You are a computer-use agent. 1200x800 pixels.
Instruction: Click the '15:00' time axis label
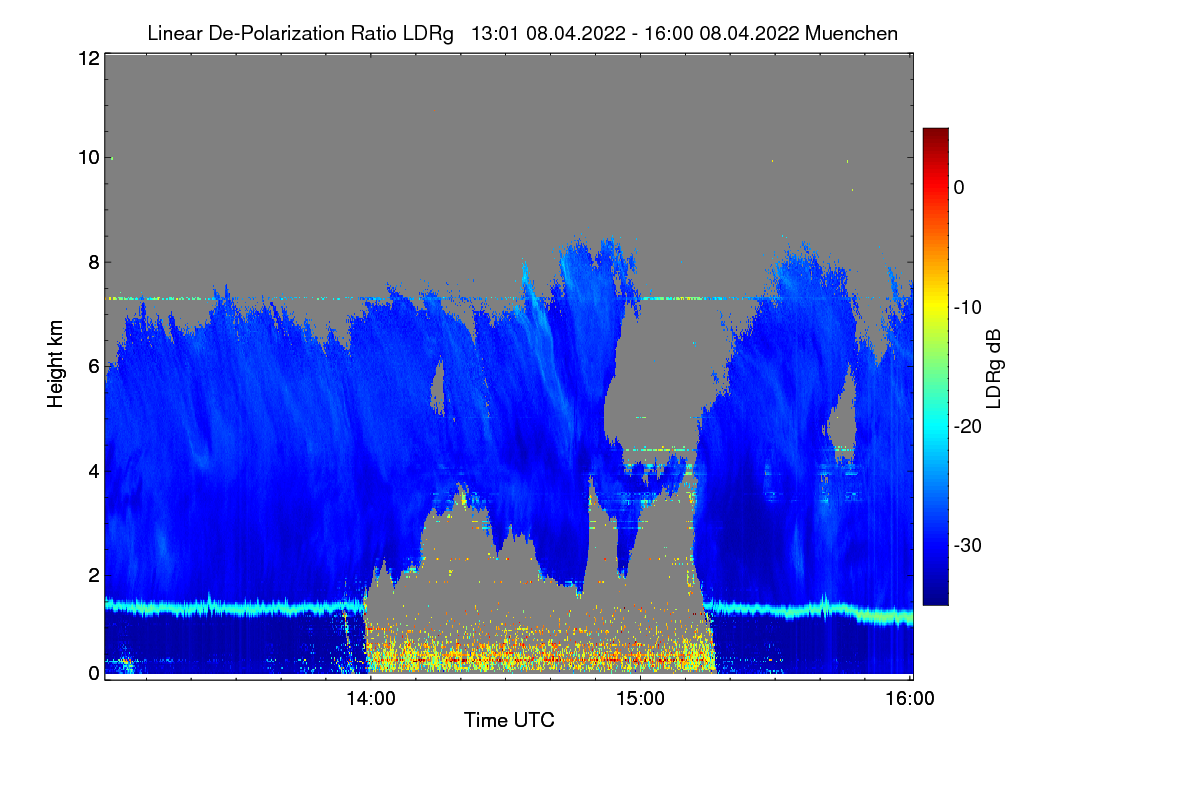pyautogui.click(x=640, y=699)
